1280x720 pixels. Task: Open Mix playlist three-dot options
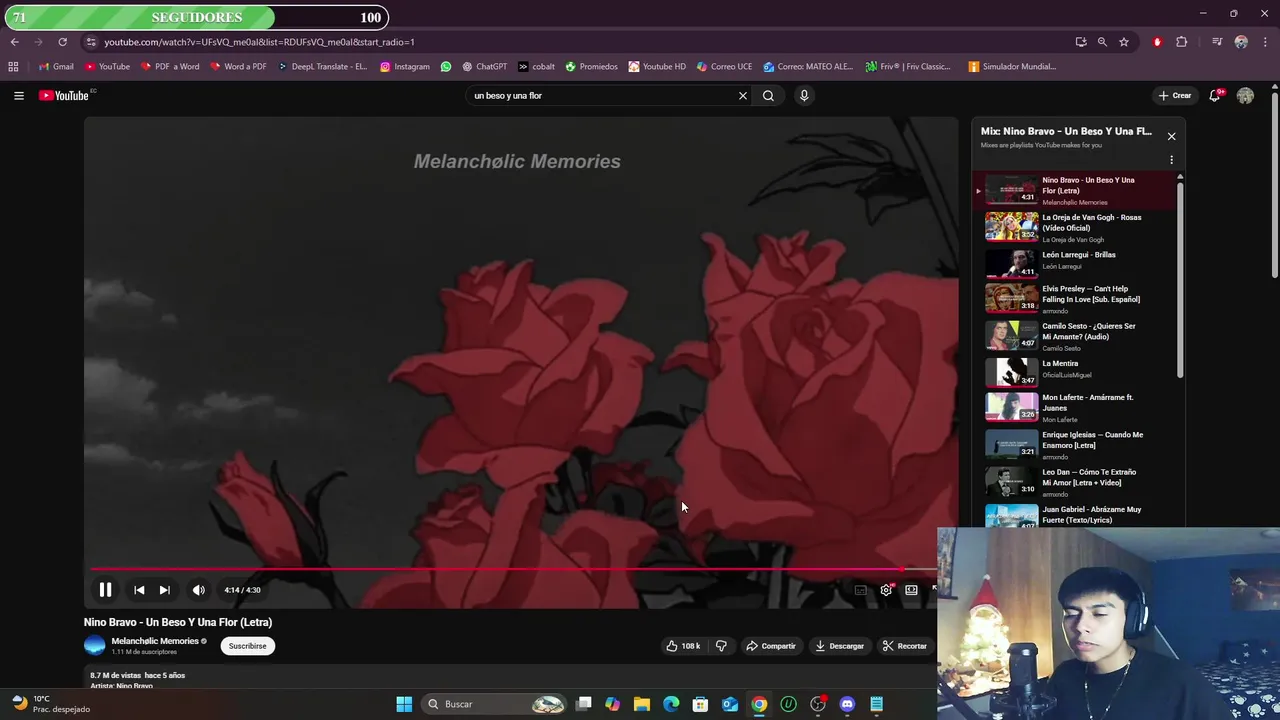(1171, 160)
